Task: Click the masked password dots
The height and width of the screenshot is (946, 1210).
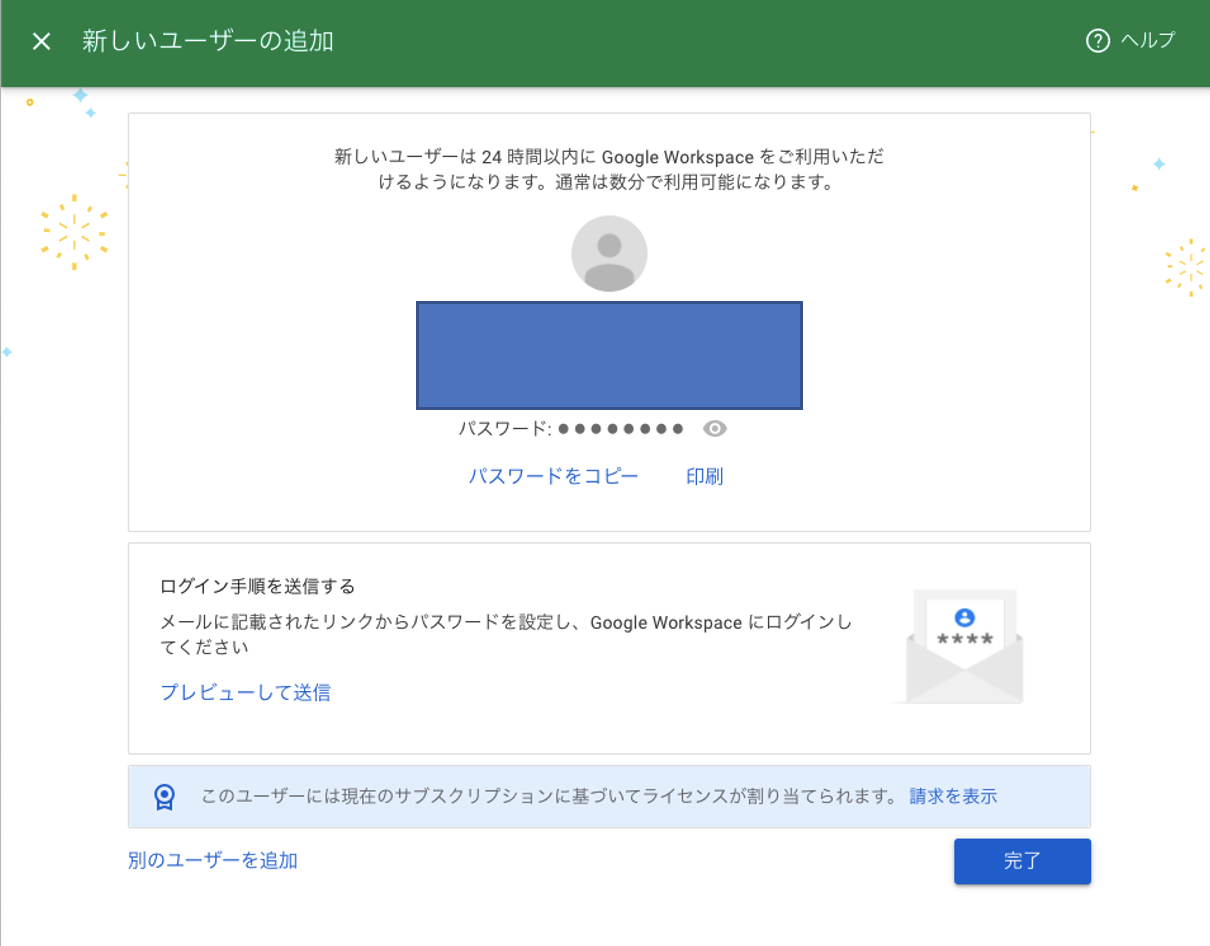Action: (620, 429)
